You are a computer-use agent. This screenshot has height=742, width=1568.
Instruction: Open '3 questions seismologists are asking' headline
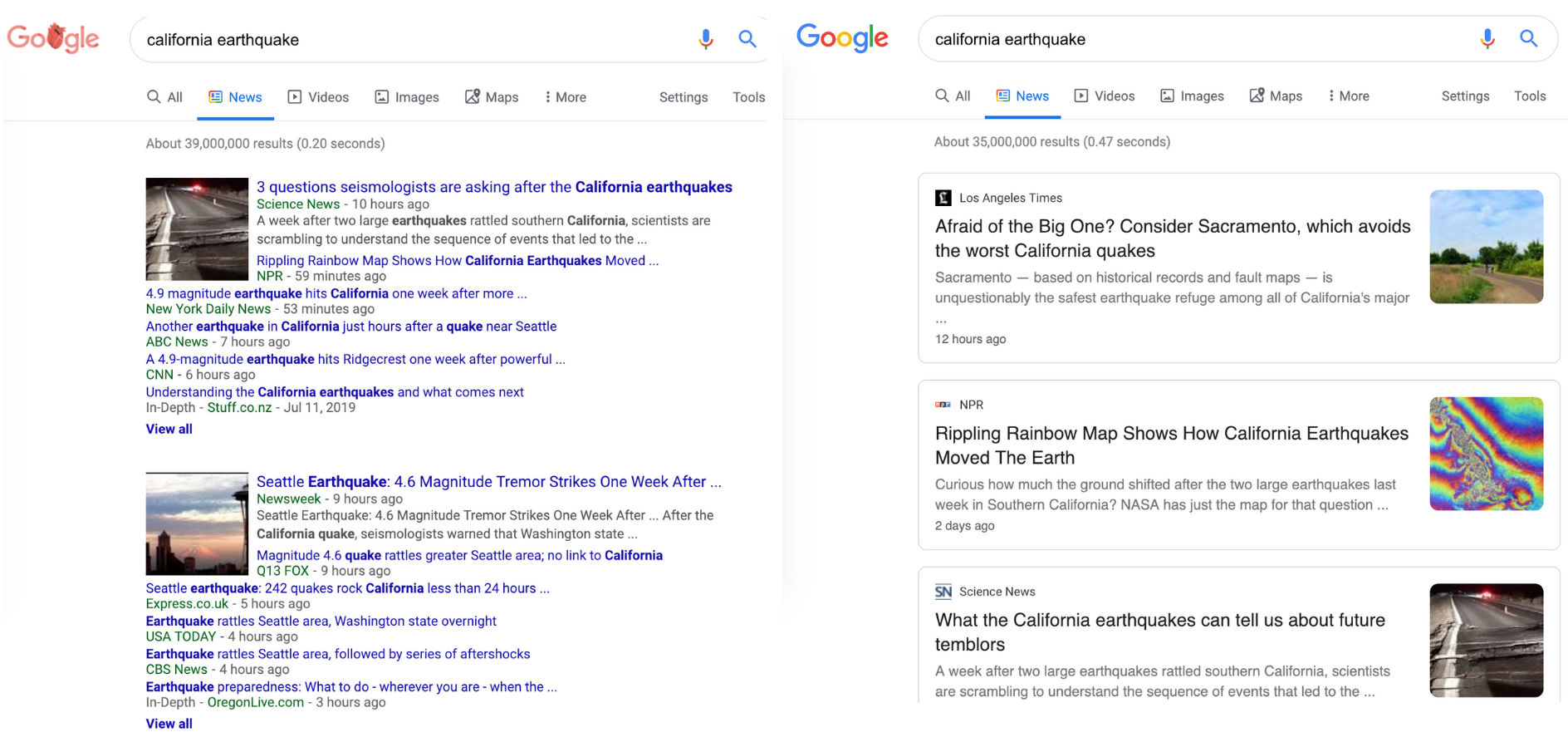coord(494,187)
